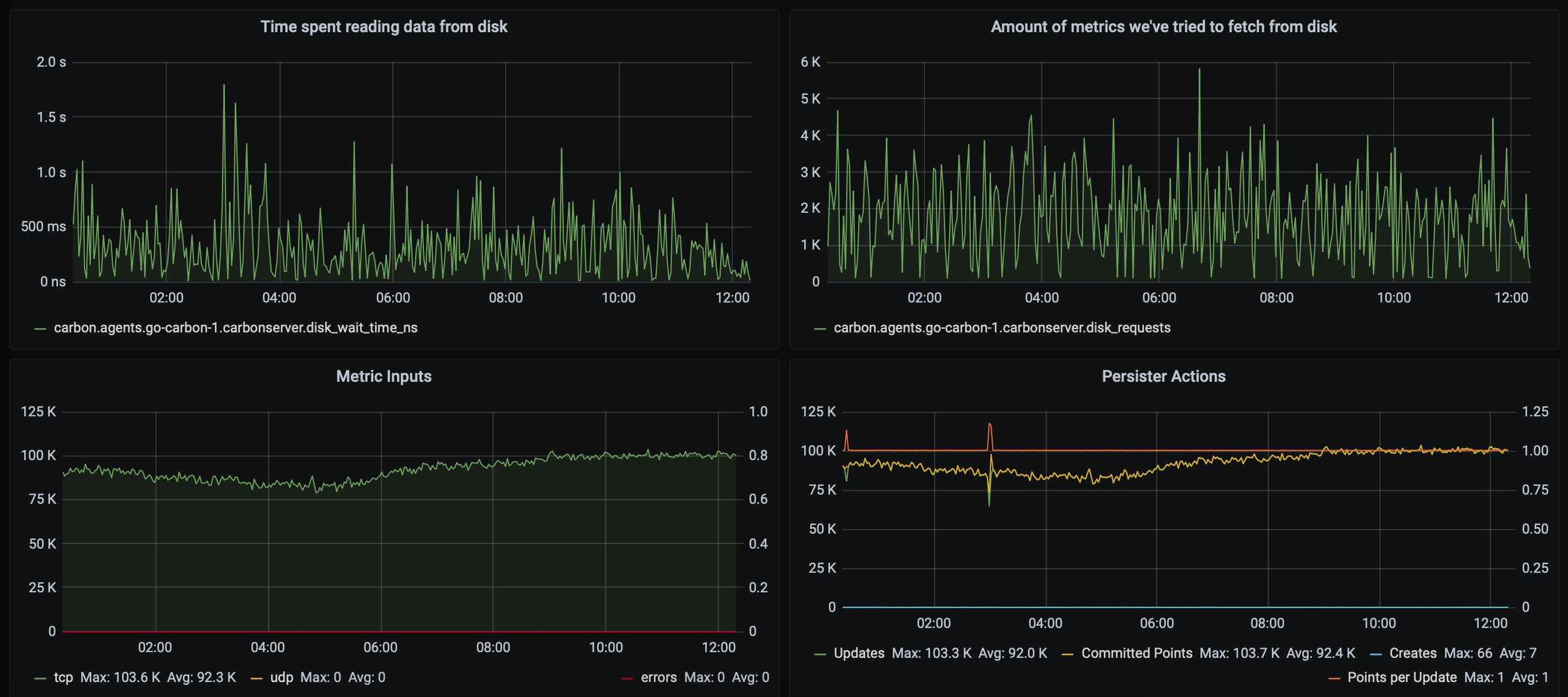Toggle the Updates series in Persister legend
1568x697 pixels.
click(858, 653)
